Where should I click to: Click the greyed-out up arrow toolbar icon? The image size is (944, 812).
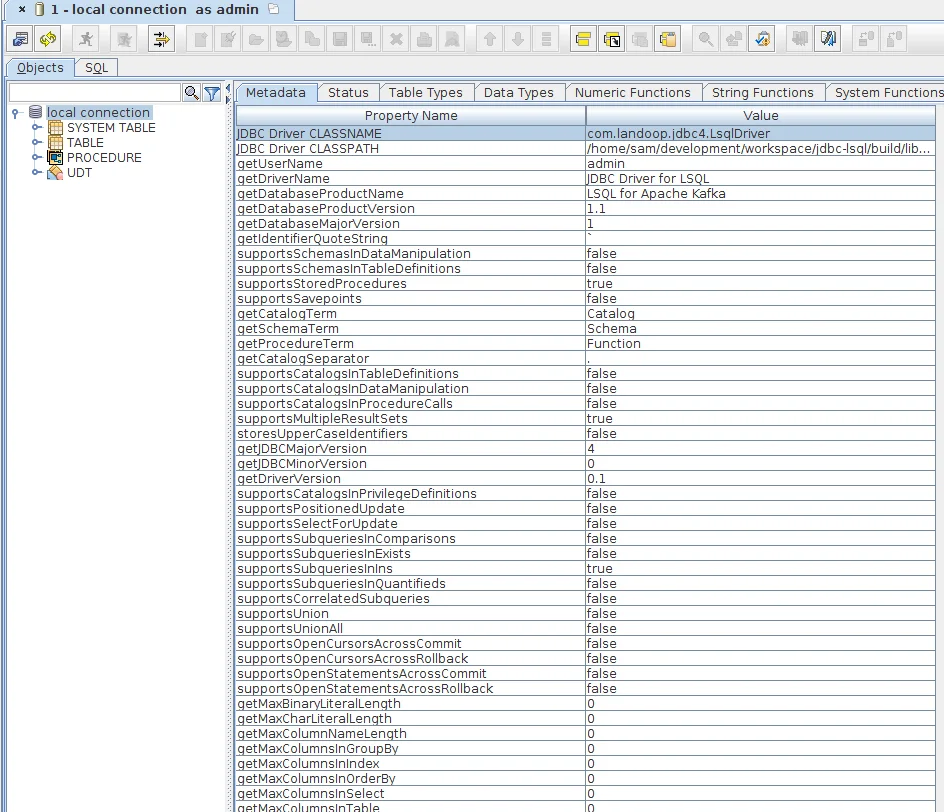[490, 40]
